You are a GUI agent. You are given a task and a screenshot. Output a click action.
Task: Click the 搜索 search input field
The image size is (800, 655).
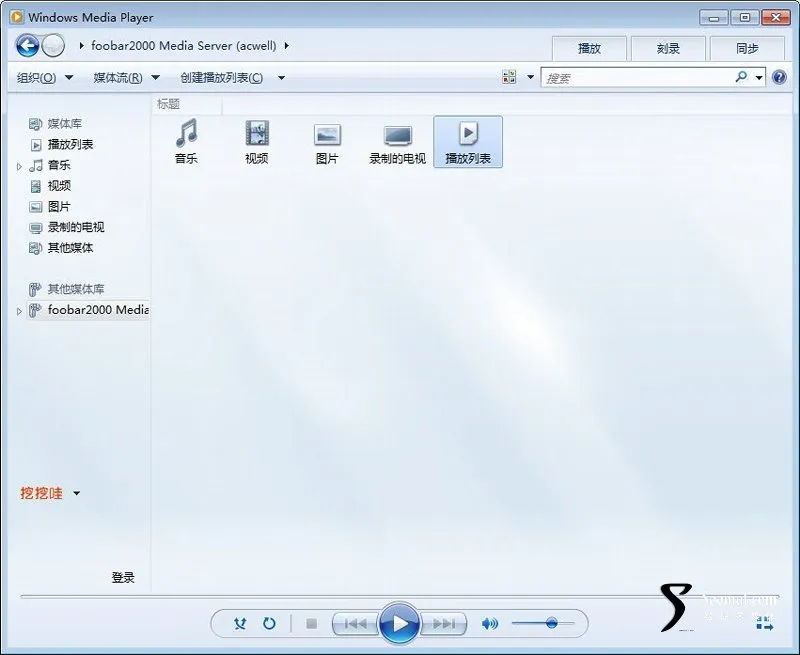click(638, 78)
